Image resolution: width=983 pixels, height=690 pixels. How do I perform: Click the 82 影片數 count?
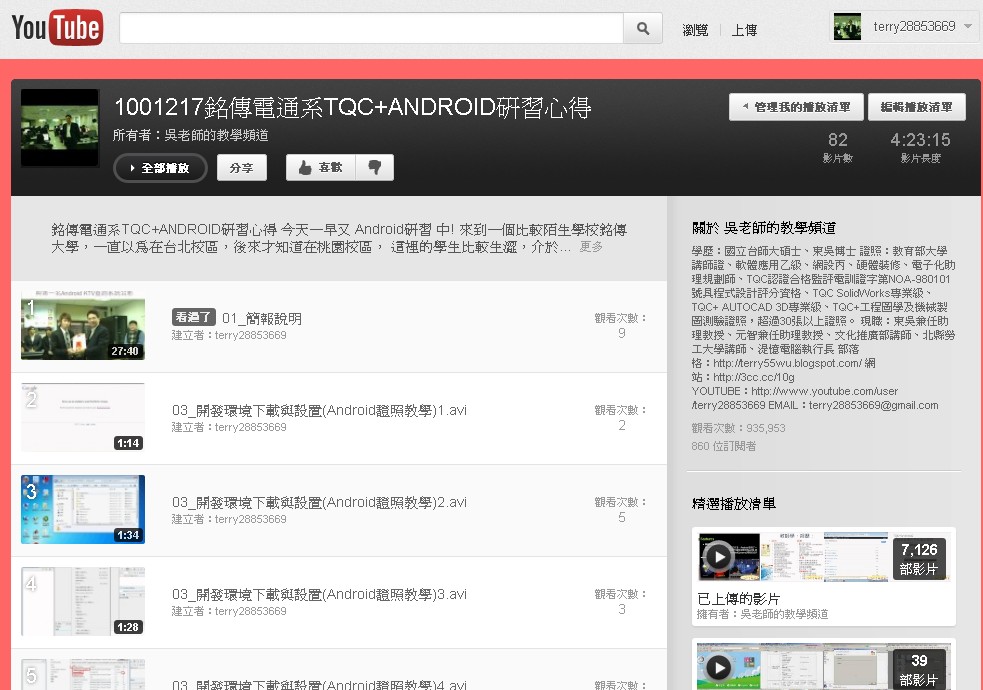click(x=838, y=147)
